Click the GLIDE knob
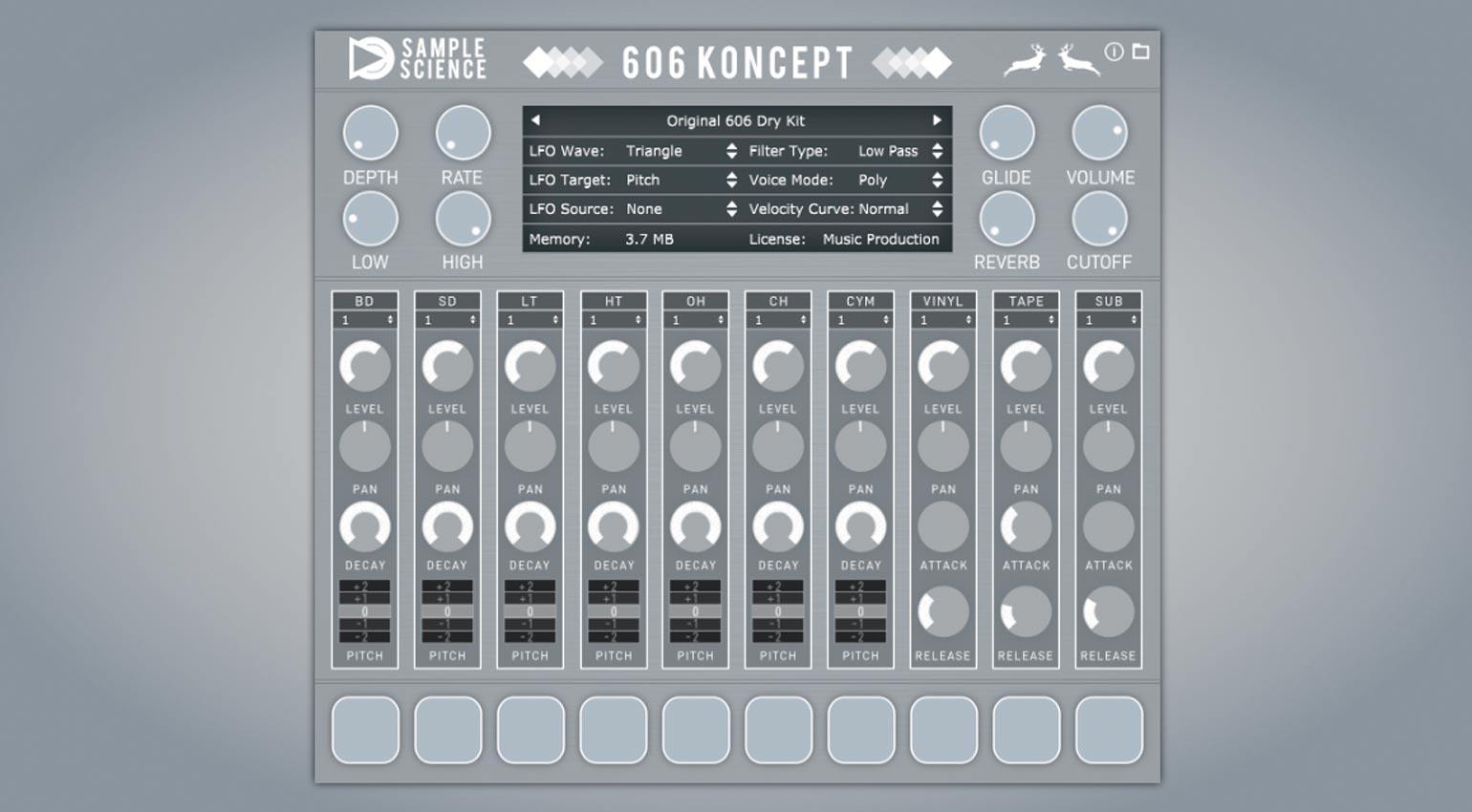Screen dimensions: 1472x812 pyautogui.click(x=1007, y=133)
